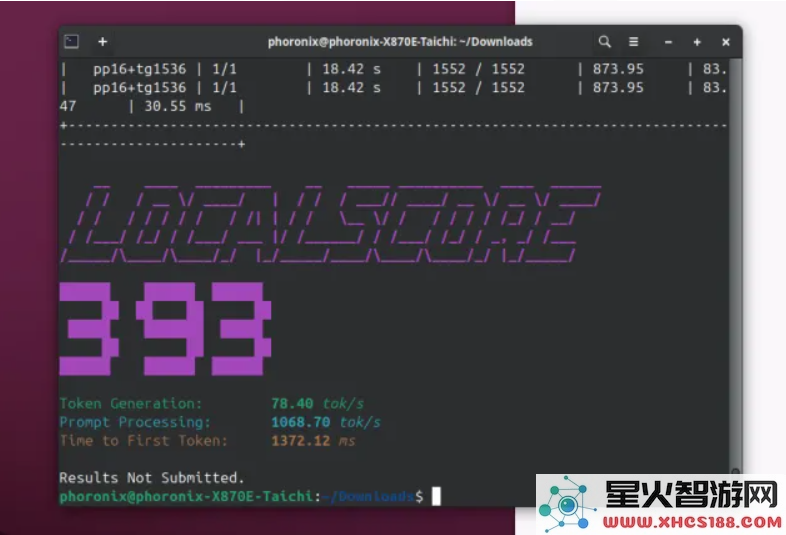786x535 pixels.
Task: Click the Results Not Submitted line
Action: pos(152,478)
